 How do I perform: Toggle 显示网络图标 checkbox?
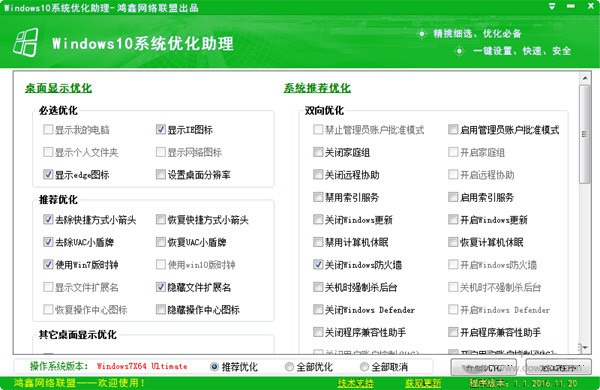point(161,152)
